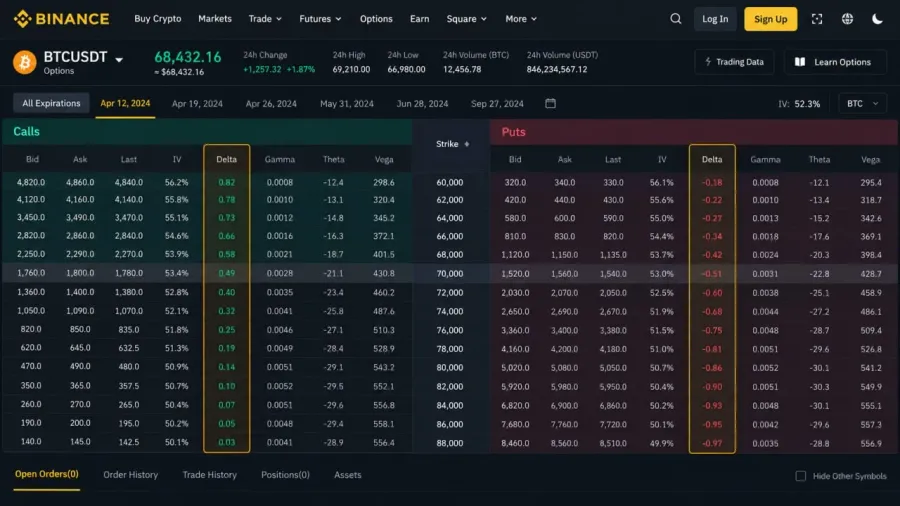Viewport: 900px width, 506px height.
Task: Click Puts bid 8,460.0 cell
Action: pos(515,443)
